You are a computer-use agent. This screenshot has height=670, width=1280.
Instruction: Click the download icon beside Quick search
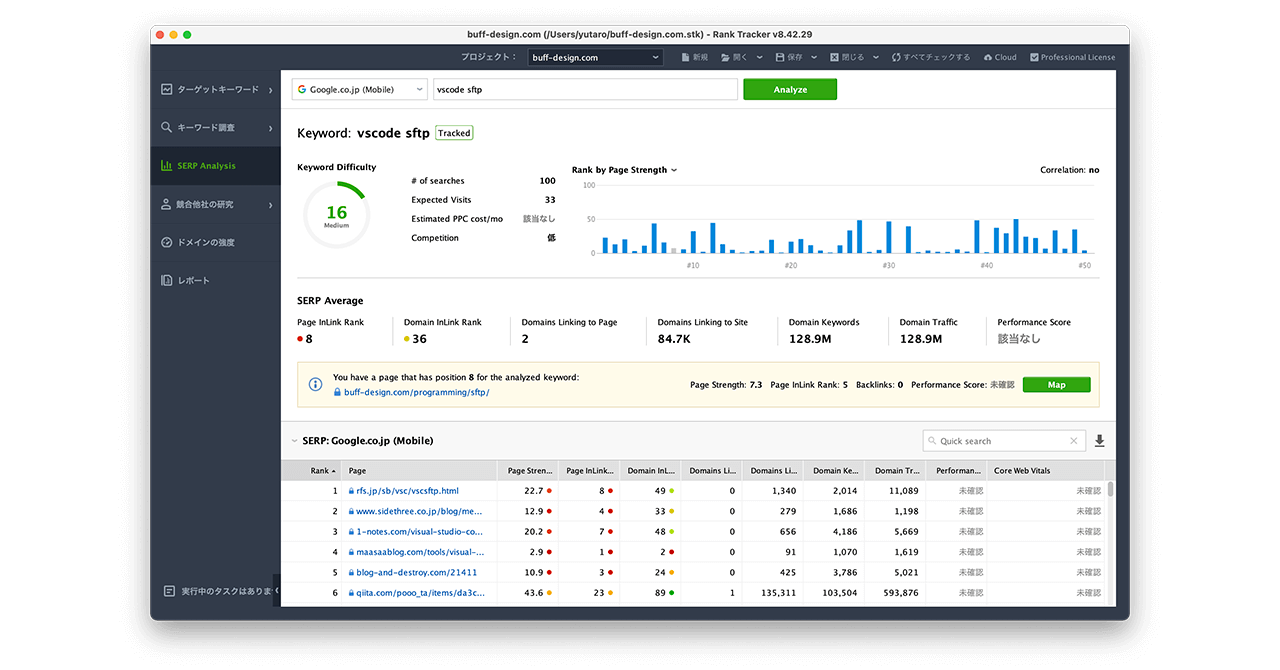point(1100,441)
